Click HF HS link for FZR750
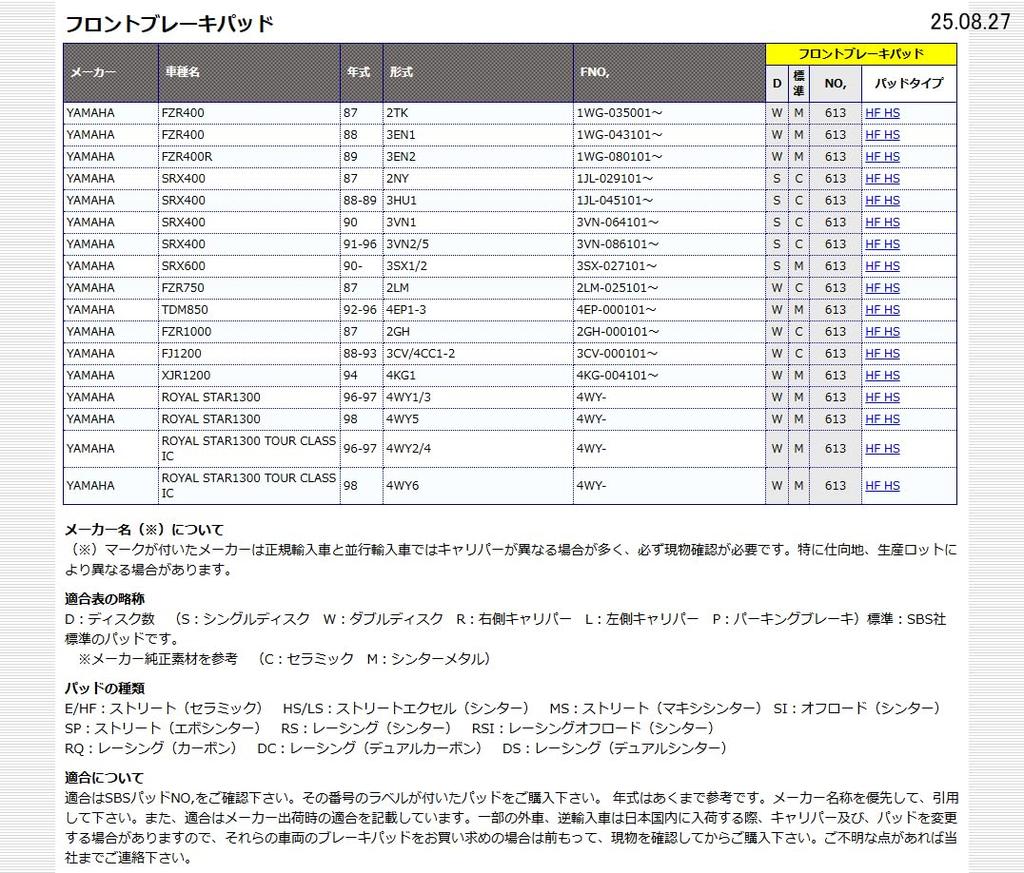The image size is (1024, 873). point(882,288)
